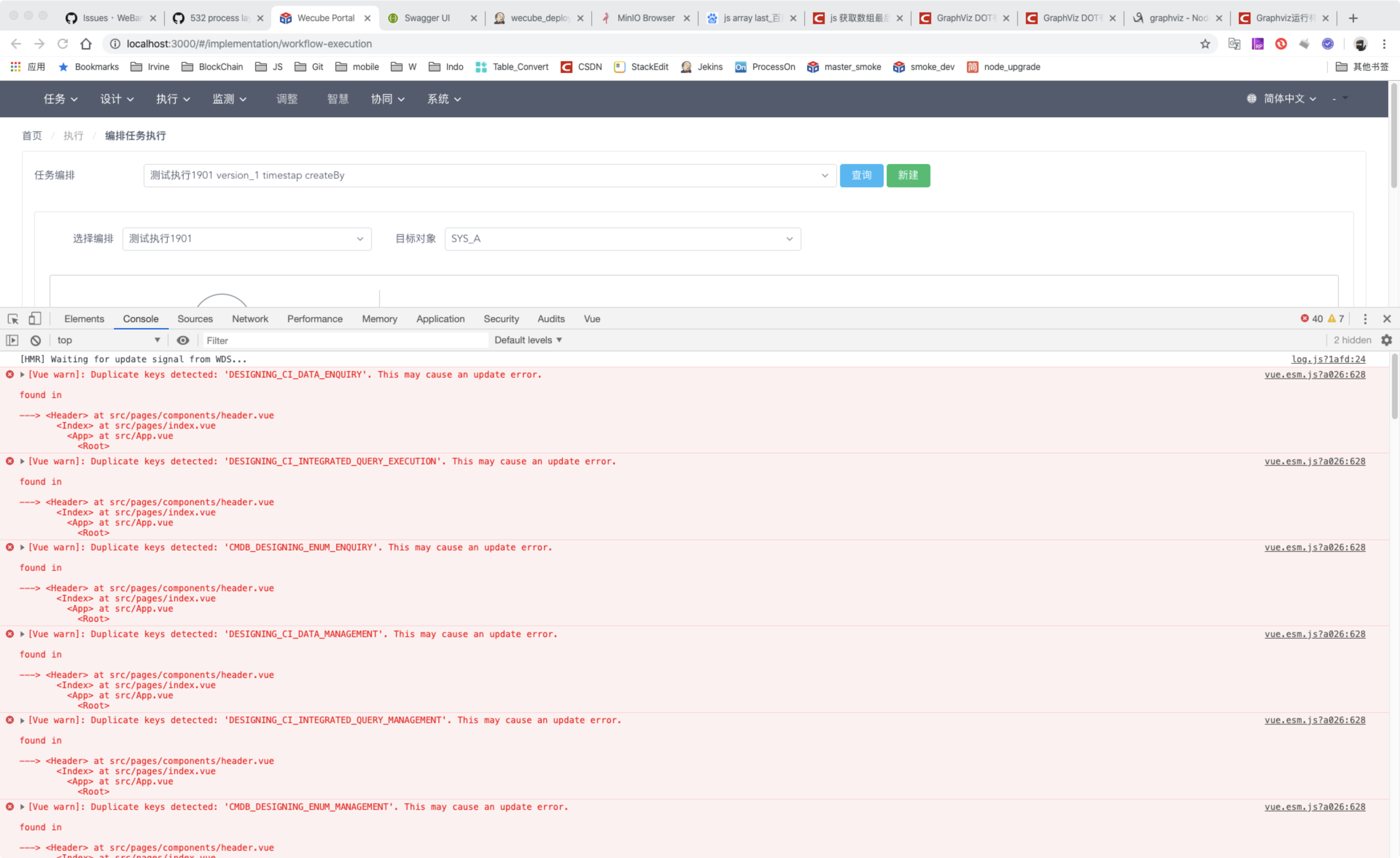Switch to the Network tab in DevTools
The image size is (1400, 858).
point(250,319)
